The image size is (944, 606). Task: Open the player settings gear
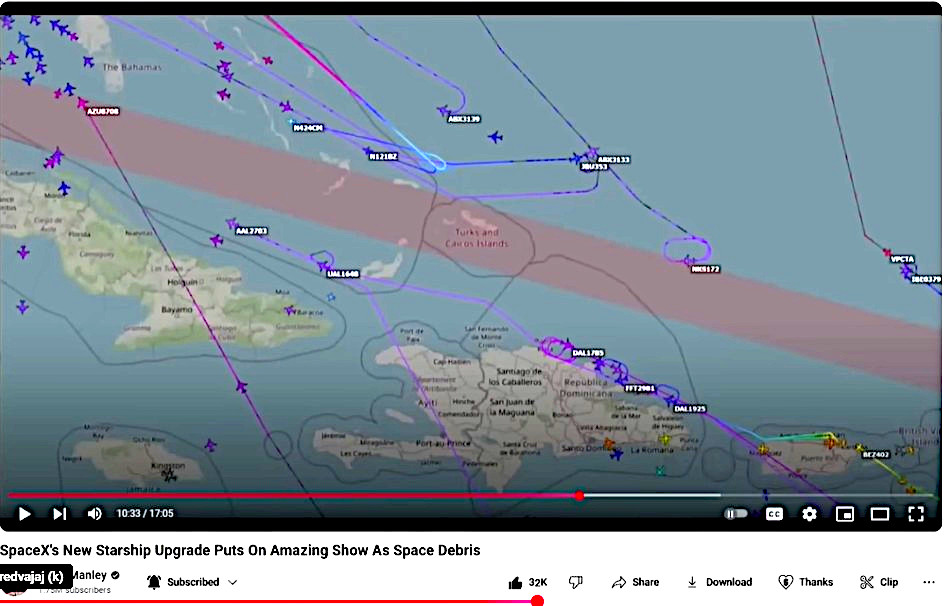click(x=810, y=514)
